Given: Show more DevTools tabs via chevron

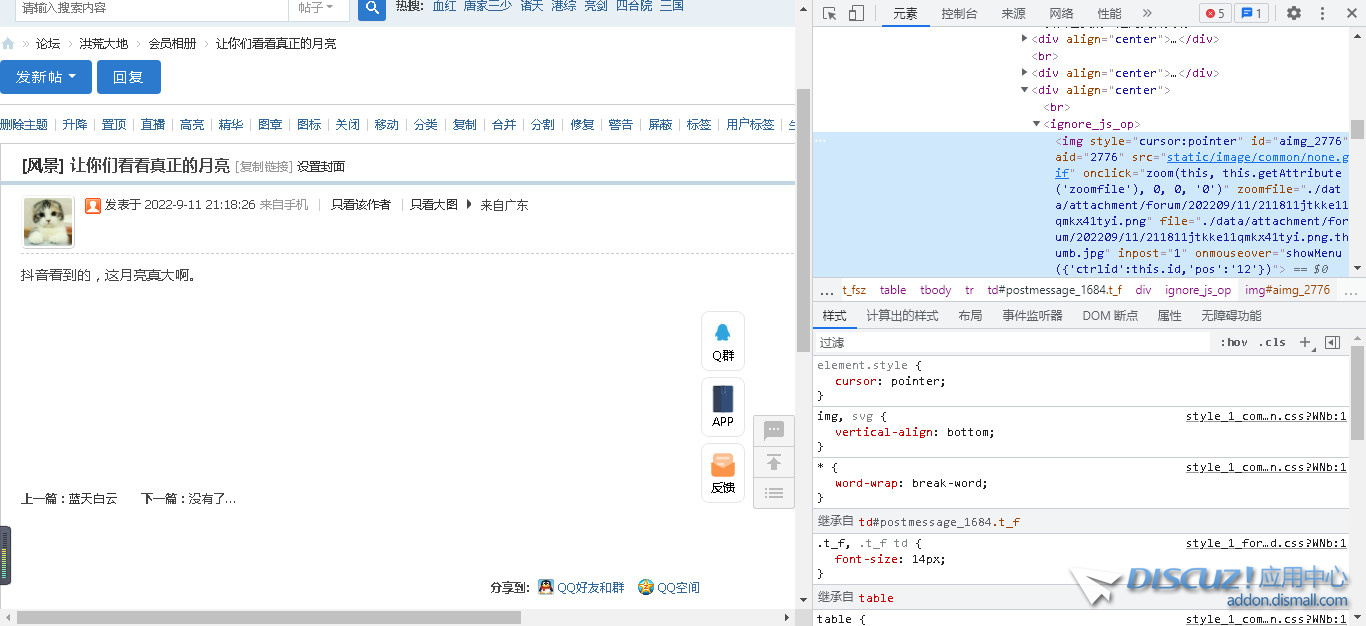Looking at the screenshot, I should coord(1146,13).
